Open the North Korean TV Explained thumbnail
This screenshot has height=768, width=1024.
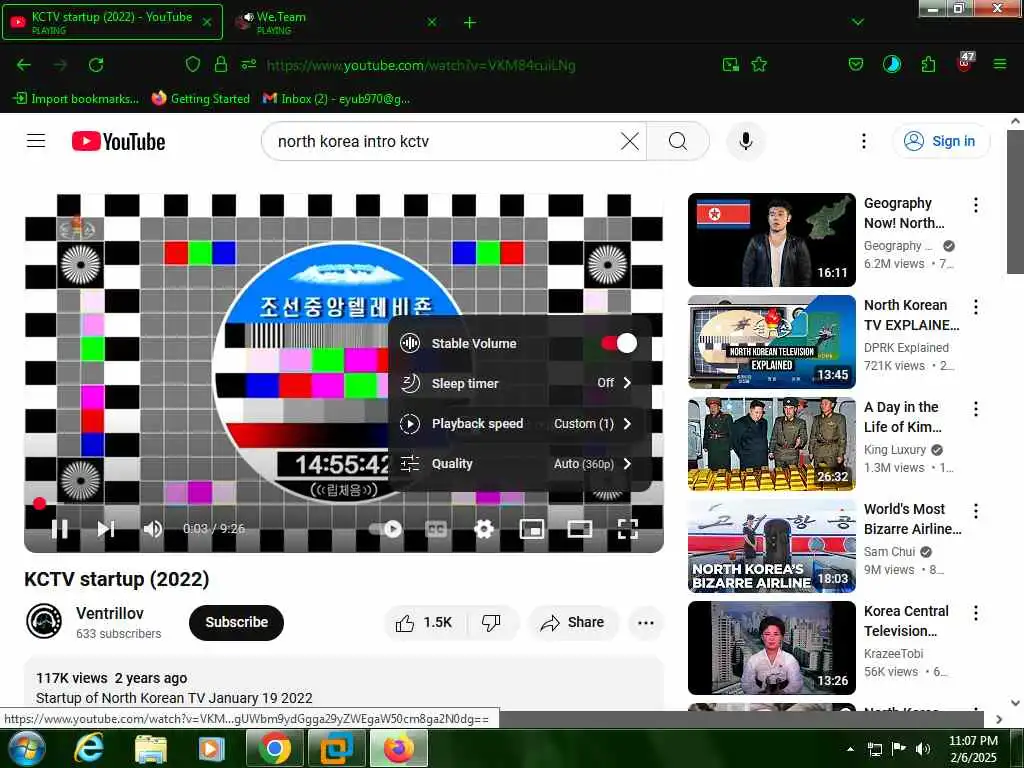coord(772,342)
